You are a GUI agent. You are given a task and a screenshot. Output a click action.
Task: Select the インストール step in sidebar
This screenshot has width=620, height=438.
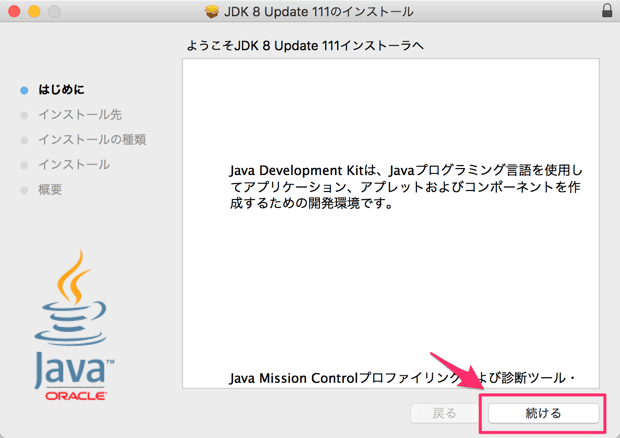tap(74, 164)
